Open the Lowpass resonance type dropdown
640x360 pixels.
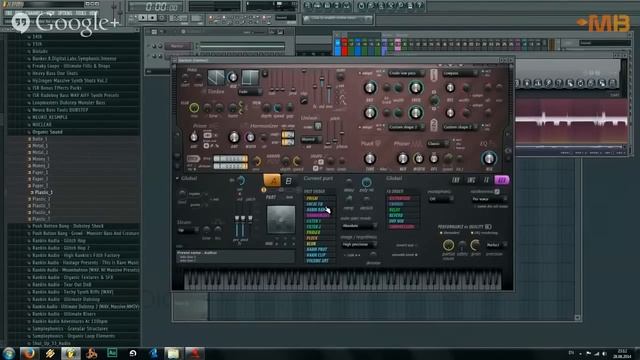(460, 73)
